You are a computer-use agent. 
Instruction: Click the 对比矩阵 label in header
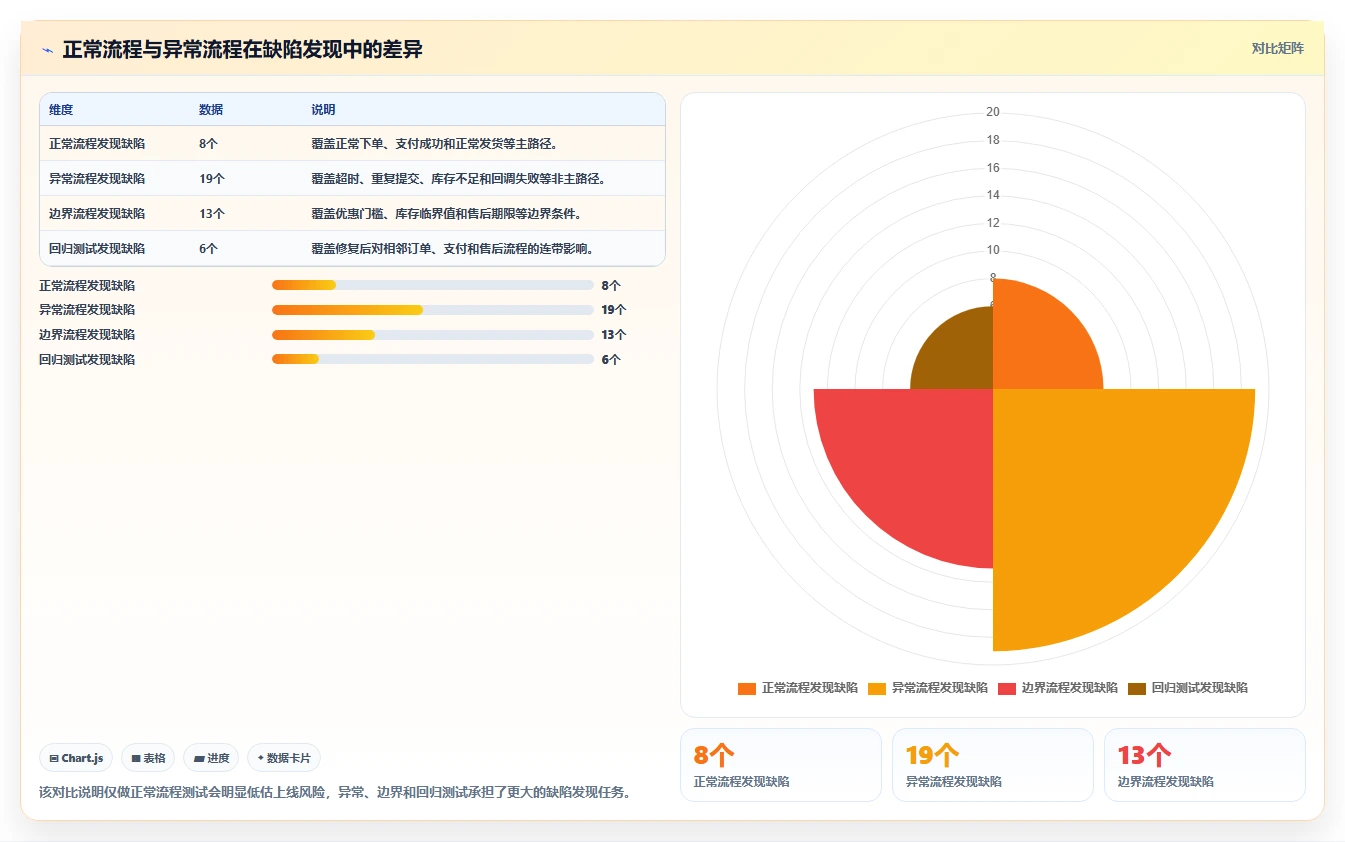[1277, 48]
